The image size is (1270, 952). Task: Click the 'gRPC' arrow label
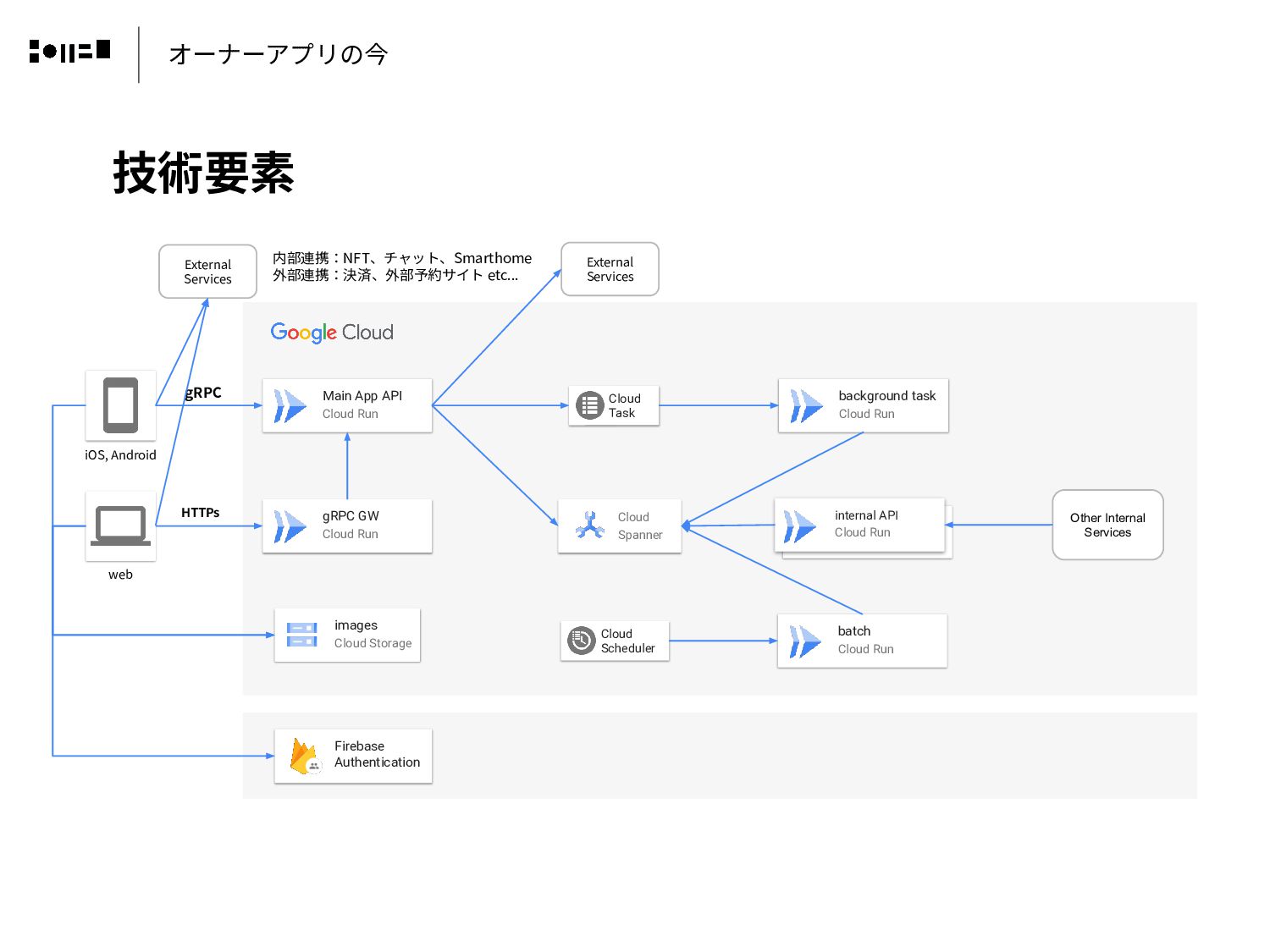[203, 393]
